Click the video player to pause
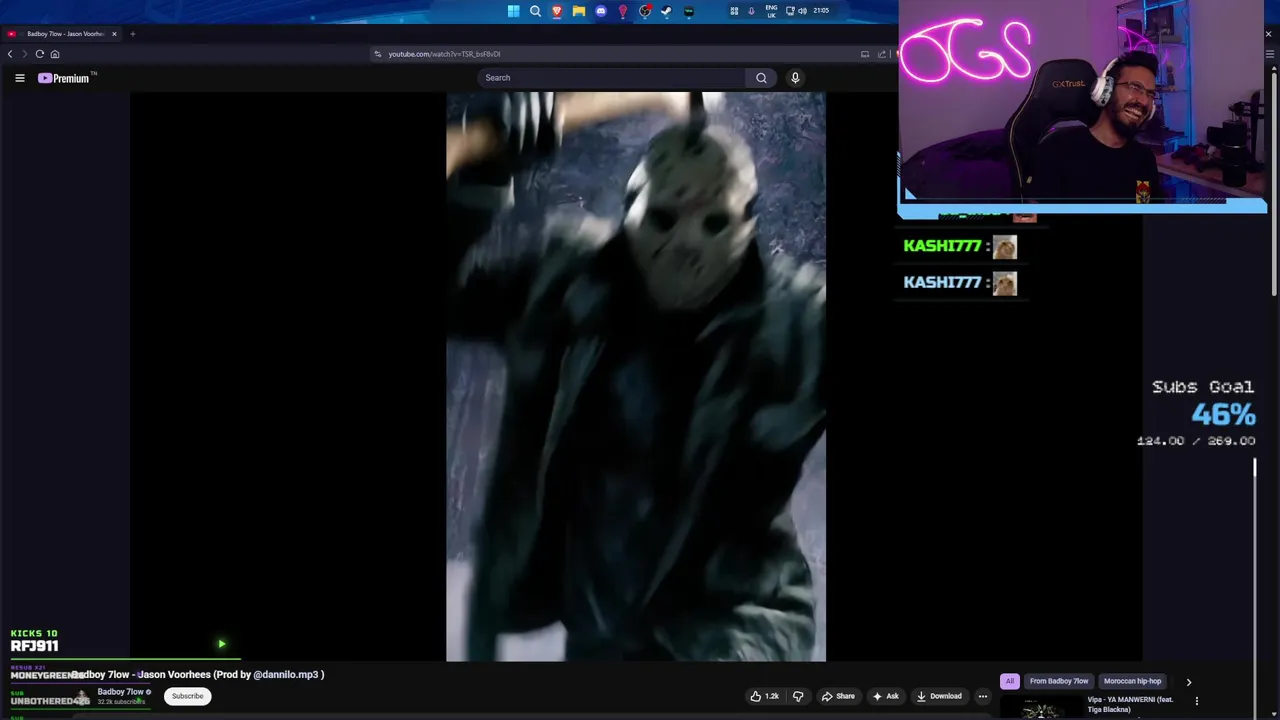 point(636,377)
